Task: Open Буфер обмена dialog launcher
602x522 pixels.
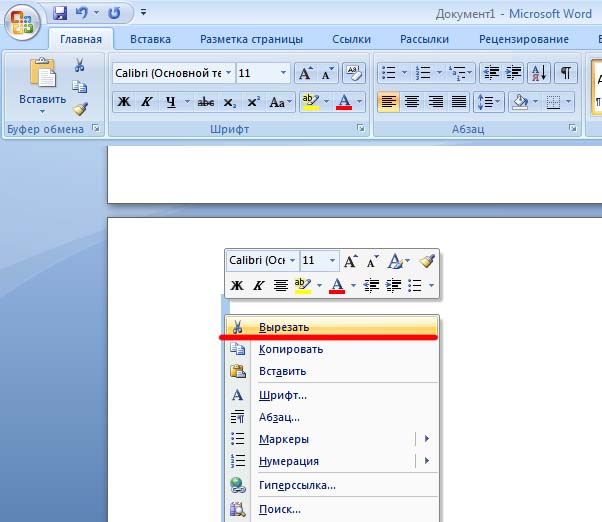Action: point(96,128)
